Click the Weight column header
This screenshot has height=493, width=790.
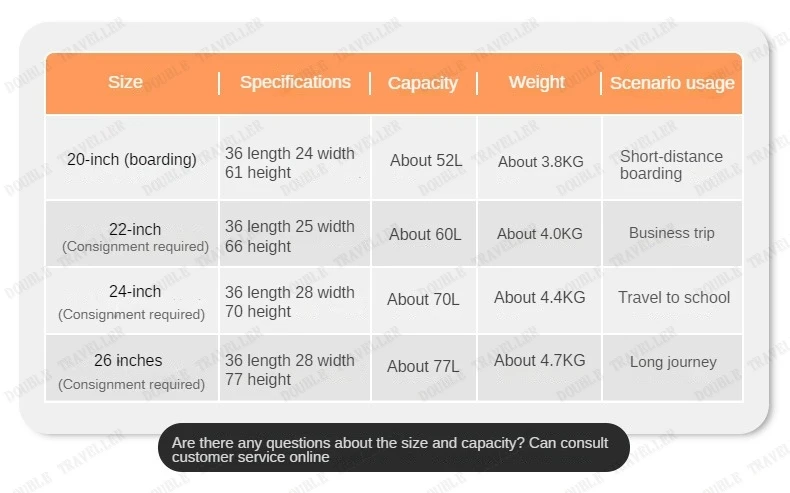[537, 82]
